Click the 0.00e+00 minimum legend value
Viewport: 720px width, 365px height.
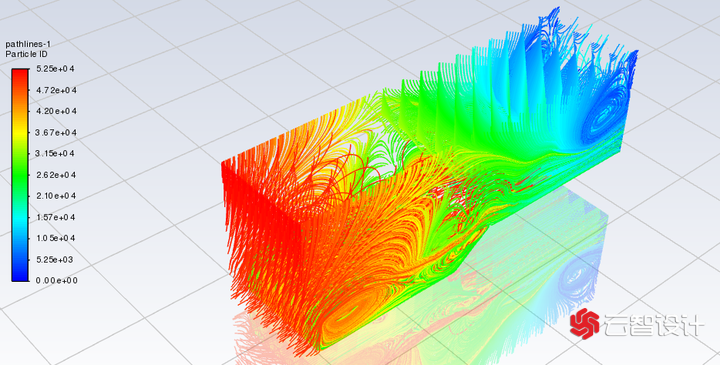click(57, 281)
